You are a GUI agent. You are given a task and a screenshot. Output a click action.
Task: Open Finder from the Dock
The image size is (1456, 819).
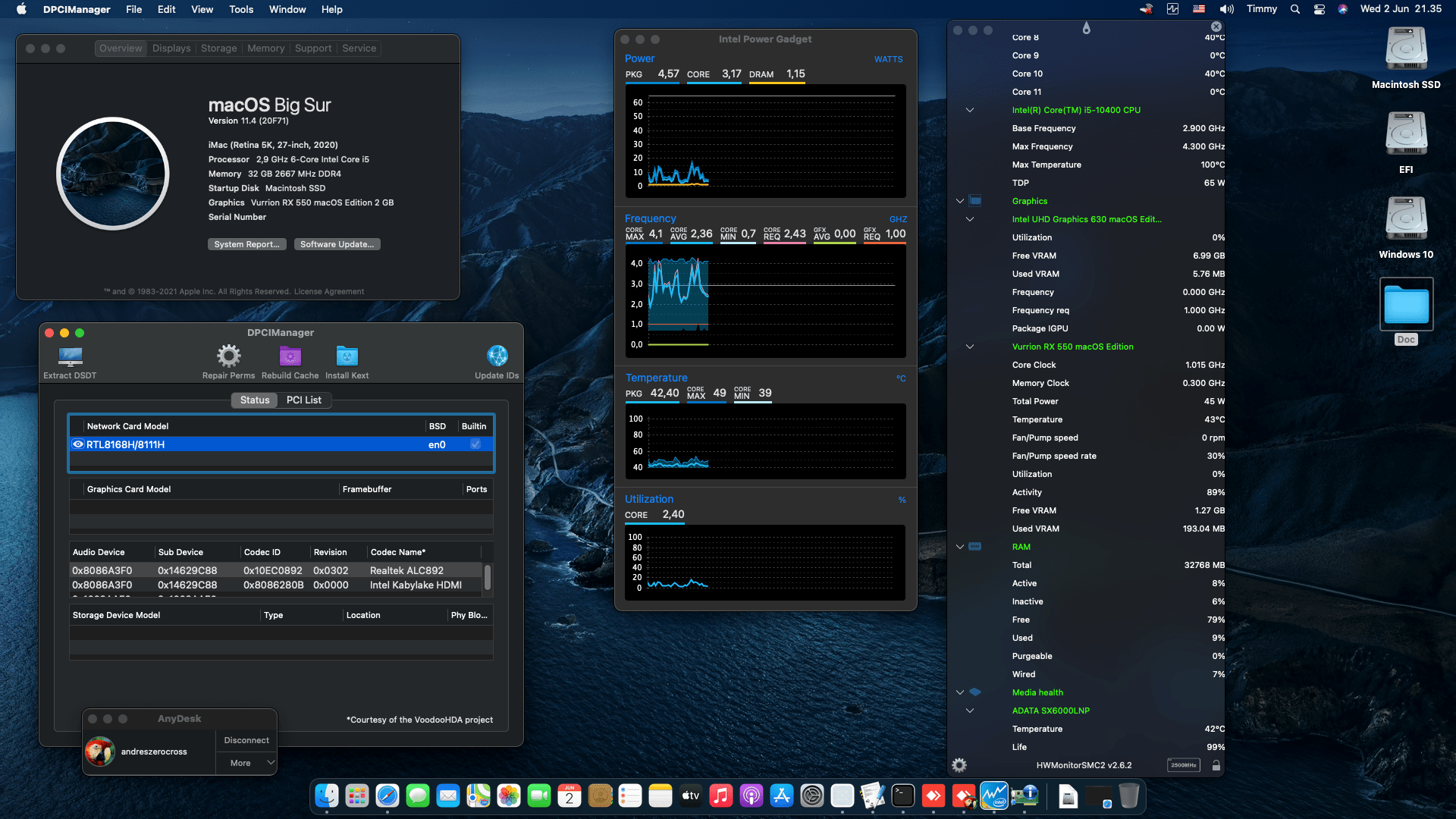(x=327, y=795)
